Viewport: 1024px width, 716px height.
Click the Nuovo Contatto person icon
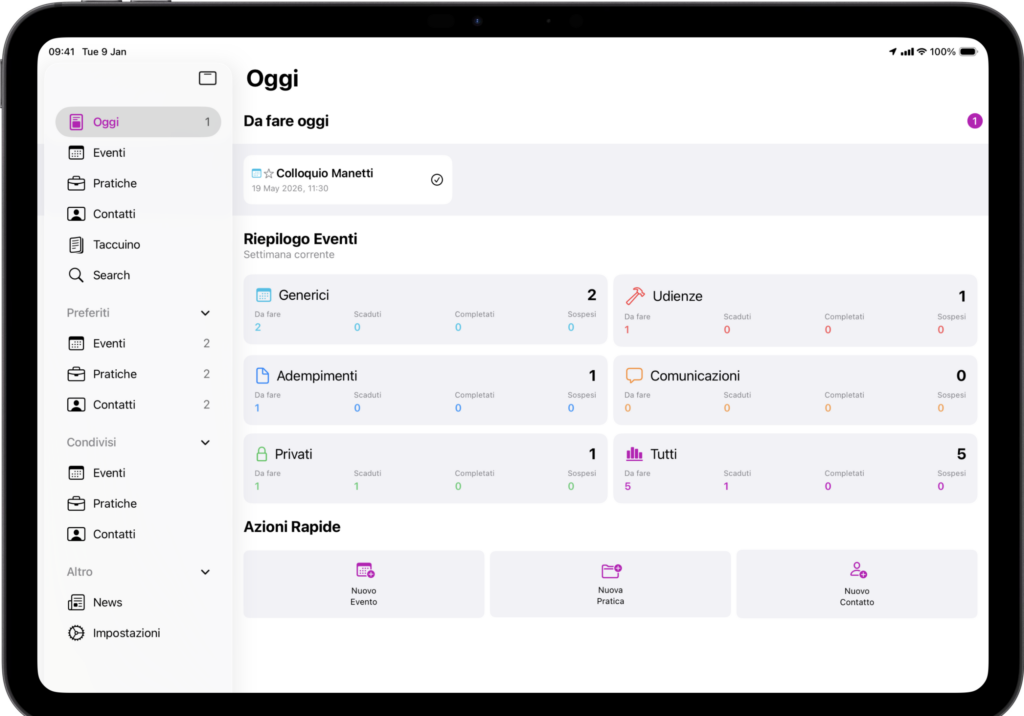tap(857, 570)
